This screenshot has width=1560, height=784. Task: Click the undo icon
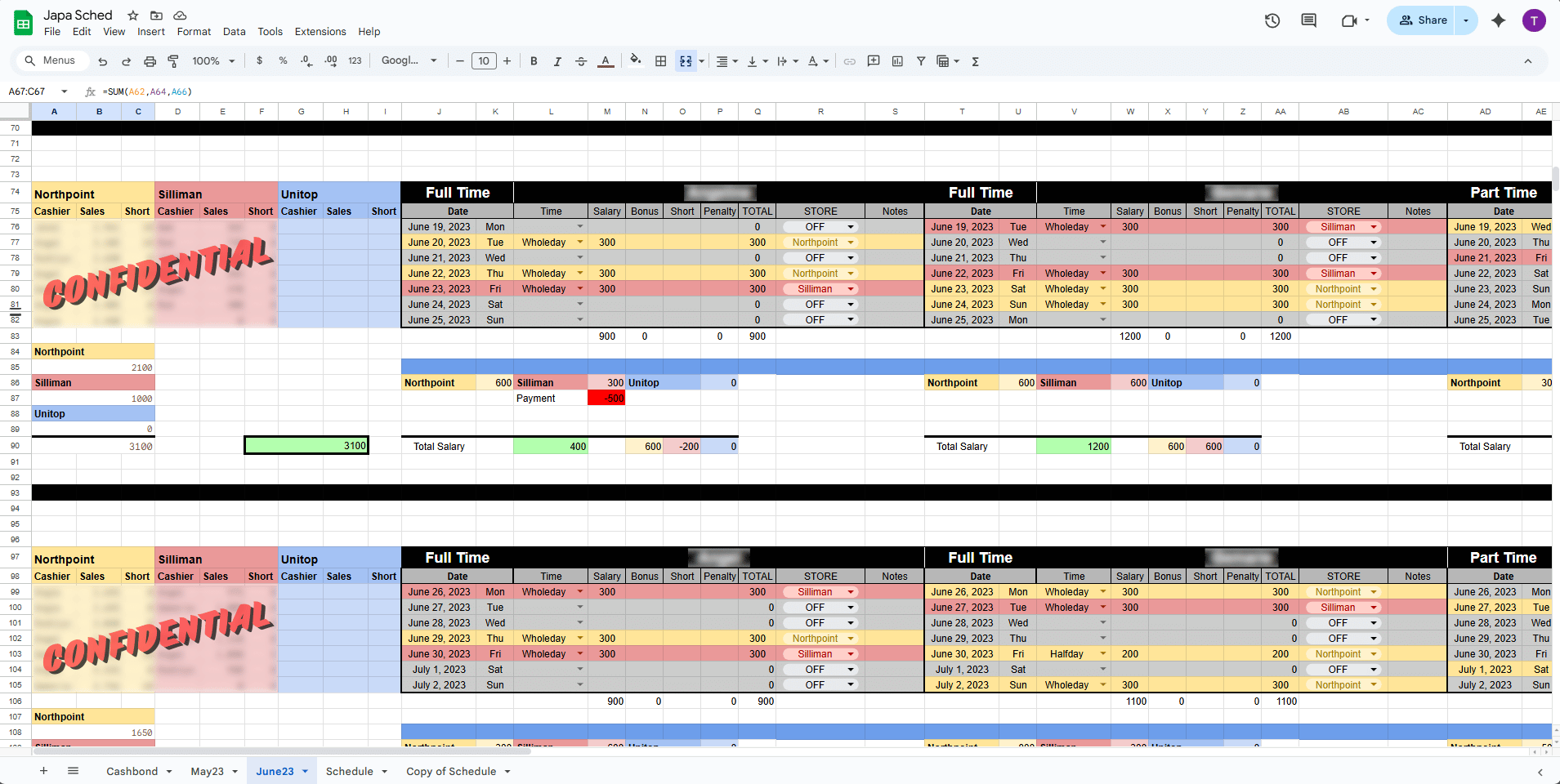click(102, 61)
